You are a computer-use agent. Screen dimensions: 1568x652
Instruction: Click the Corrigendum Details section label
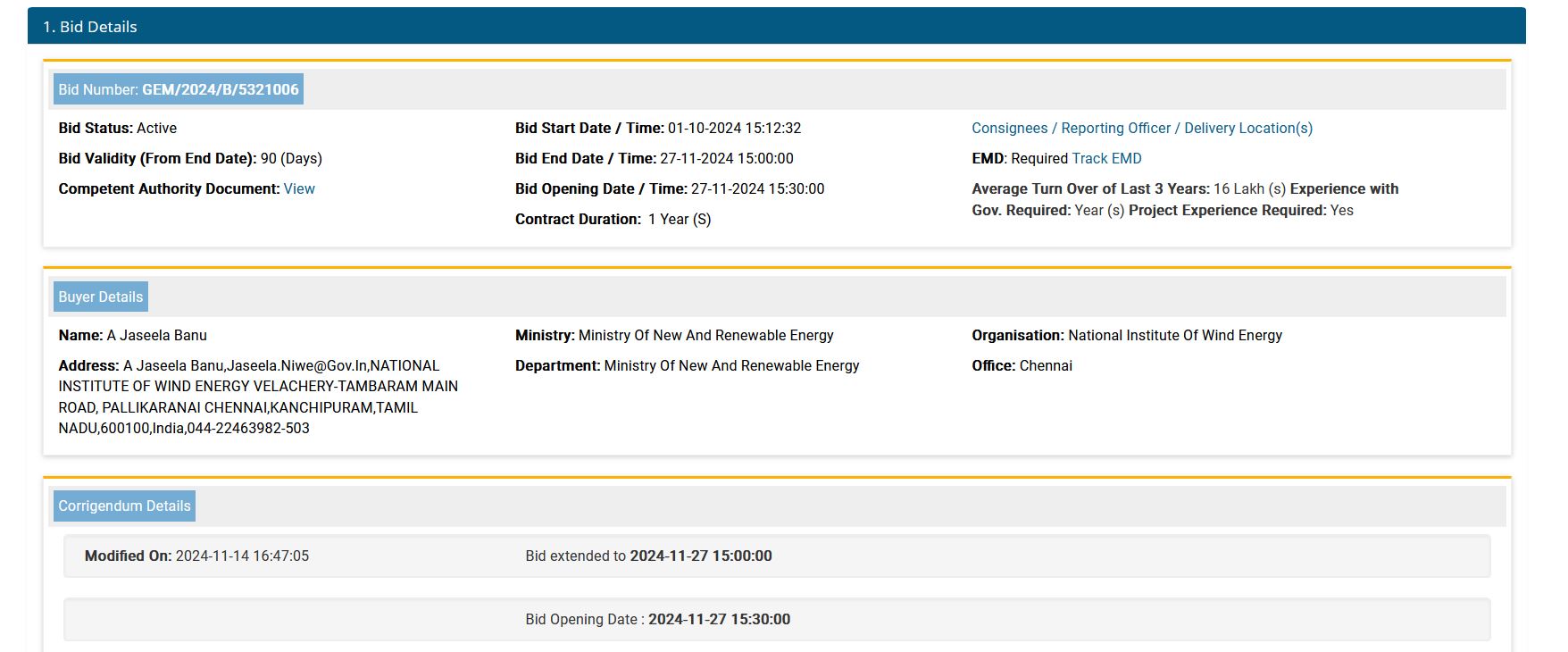pyautogui.click(x=124, y=506)
